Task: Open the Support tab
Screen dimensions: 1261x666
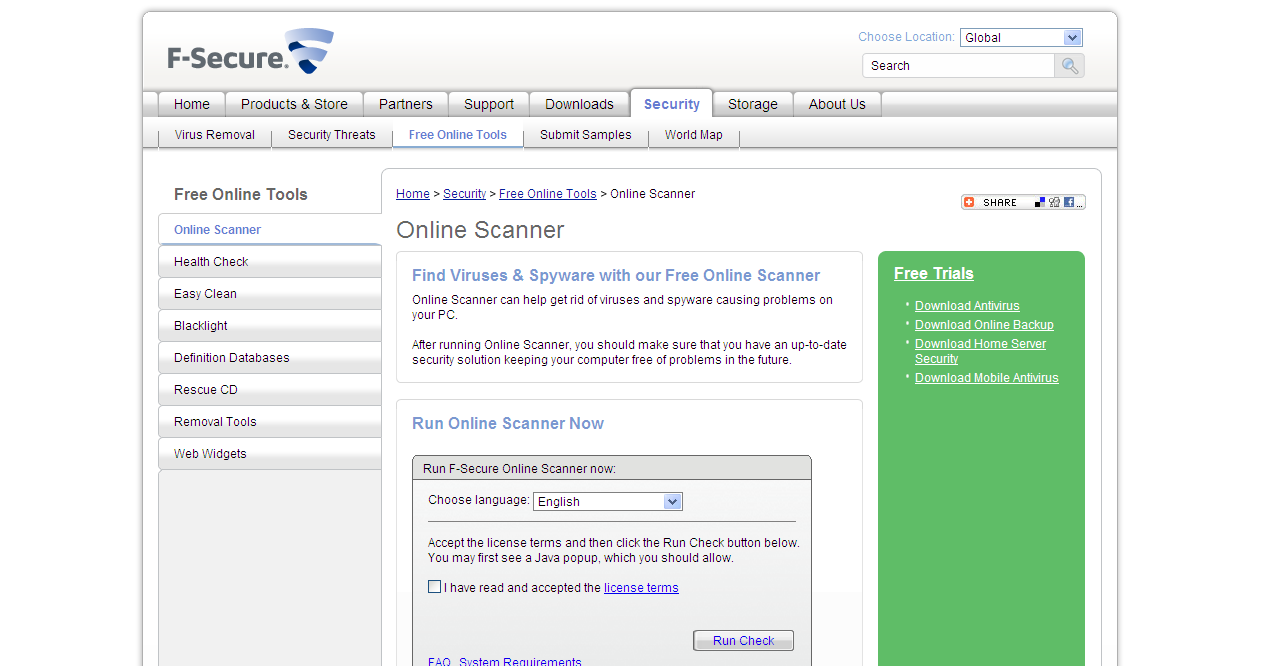Action: (x=489, y=104)
